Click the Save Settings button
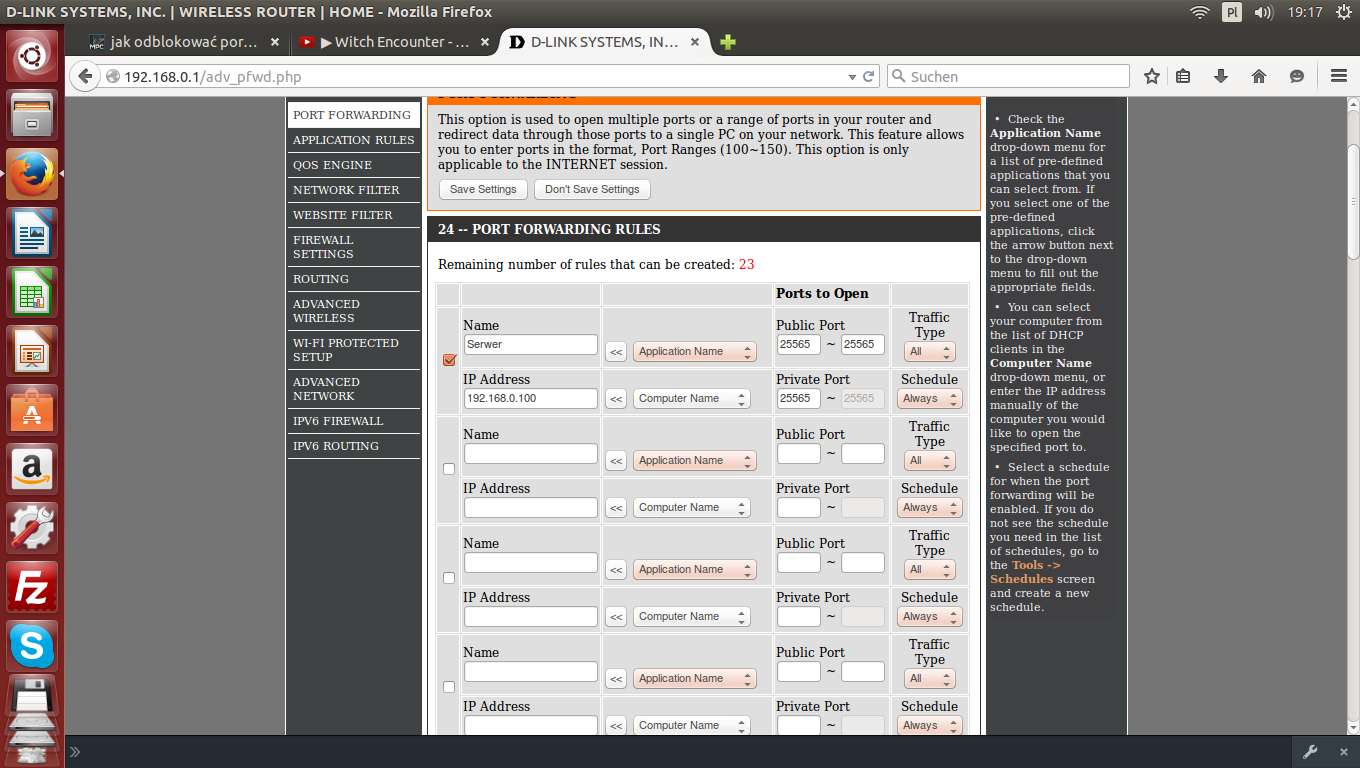The width and height of the screenshot is (1360, 768). click(x=483, y=189)
